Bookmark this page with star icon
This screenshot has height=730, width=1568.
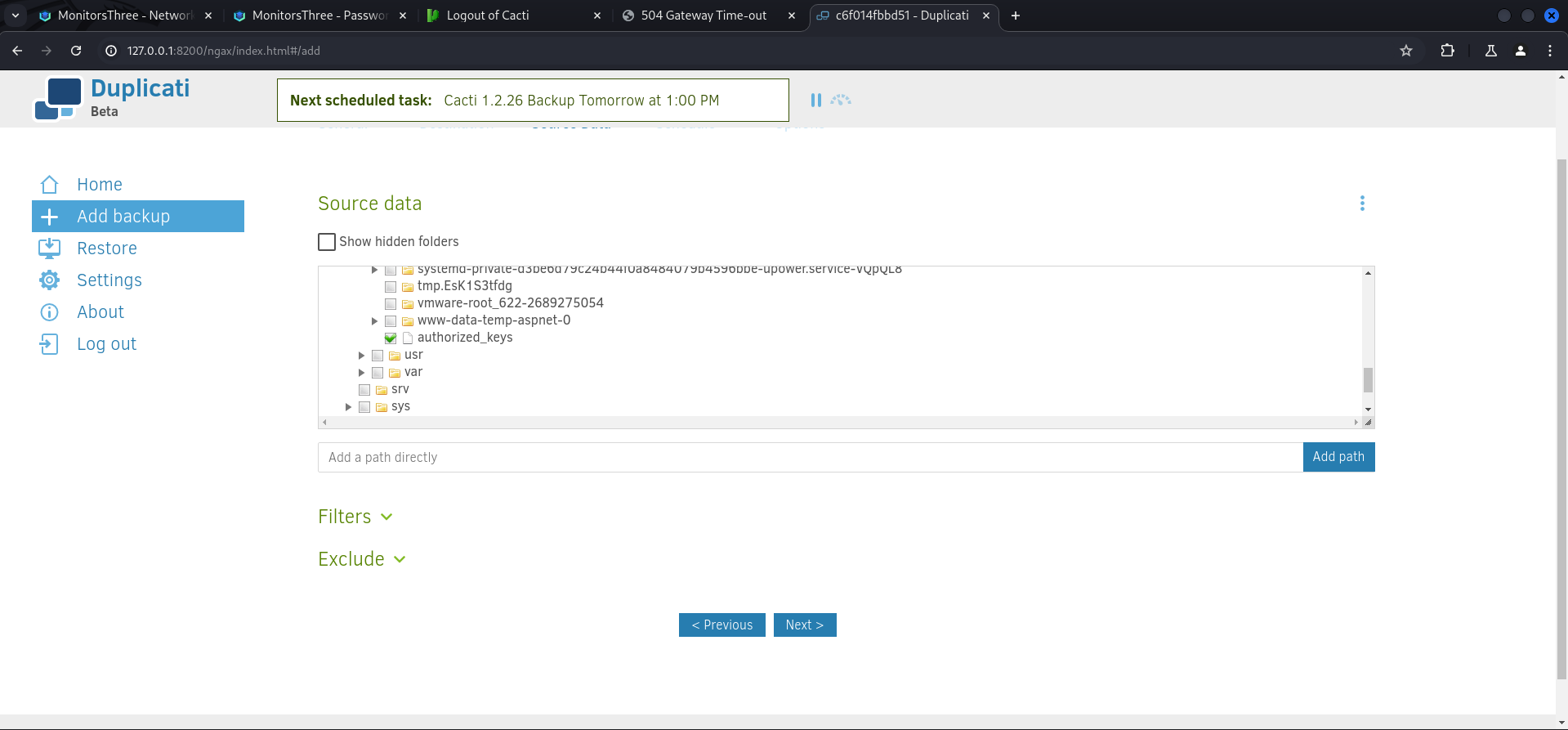click(x=1405, y=51)
